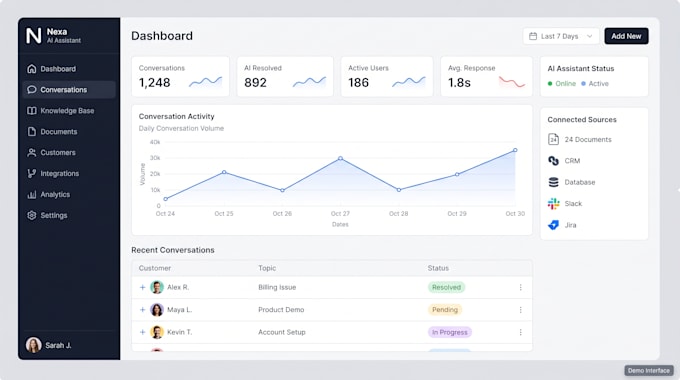Click the Integrations branch icon
The height and width of the screenshot is (380, 680).
coord(32,174)
